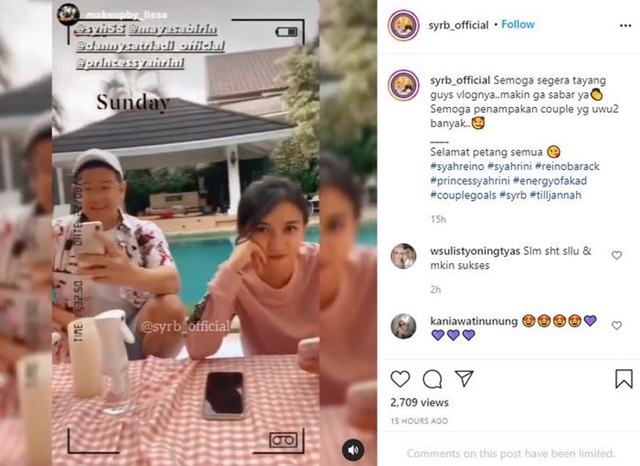Viewport: 640px width, 466px height.
Task: Open the kaniawatinunung commenter avatar
Action: 403,326
